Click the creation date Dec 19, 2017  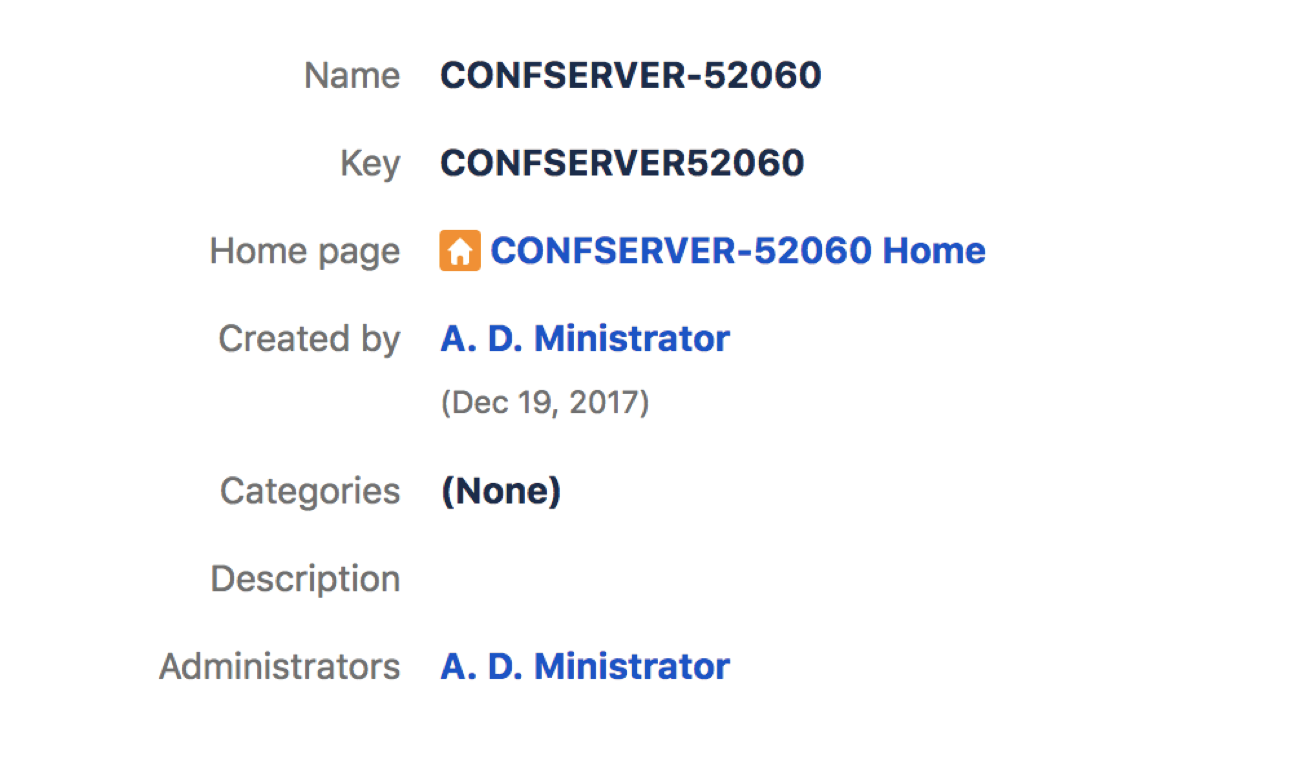(545, 403)
